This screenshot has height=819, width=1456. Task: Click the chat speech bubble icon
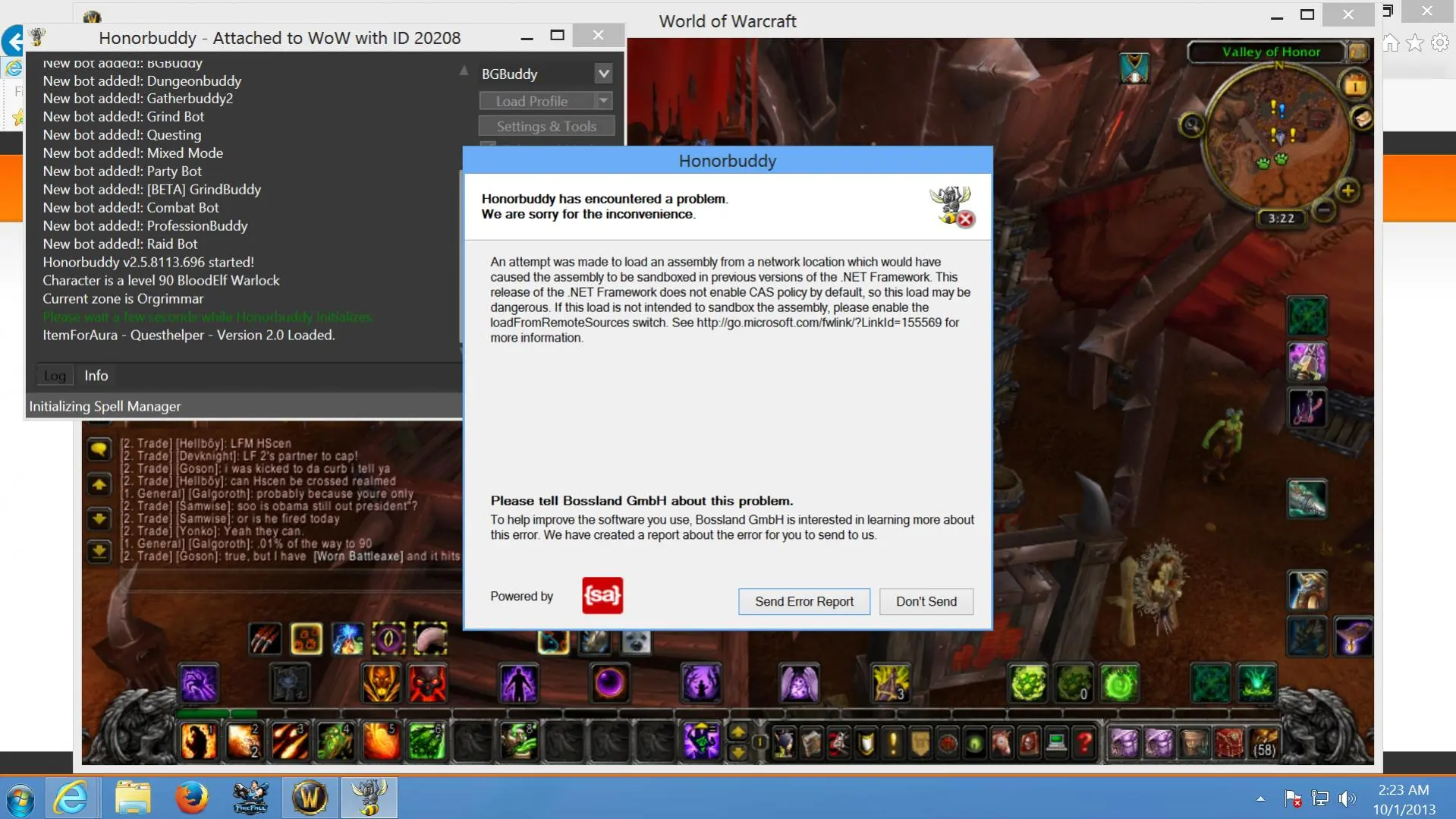click(x=99, y=449)
